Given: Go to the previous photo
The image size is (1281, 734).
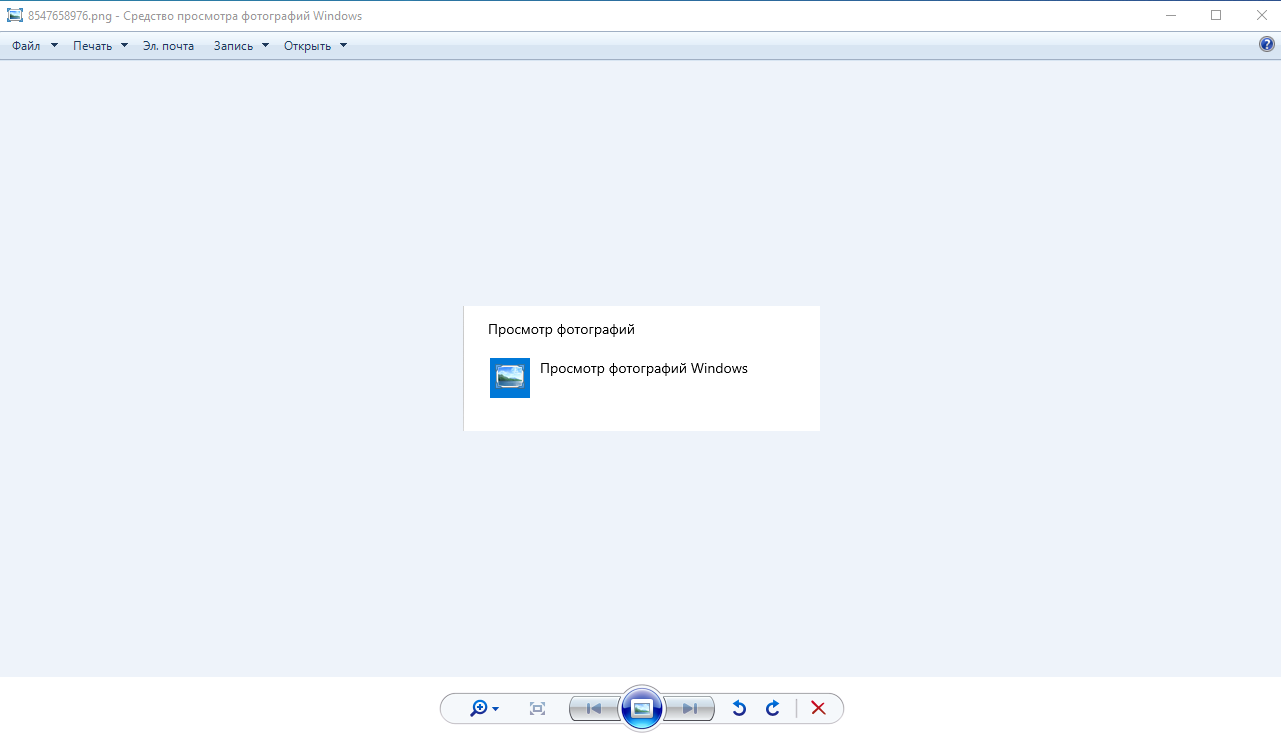Looking at the screenshot, I should (x=594, y=708).
